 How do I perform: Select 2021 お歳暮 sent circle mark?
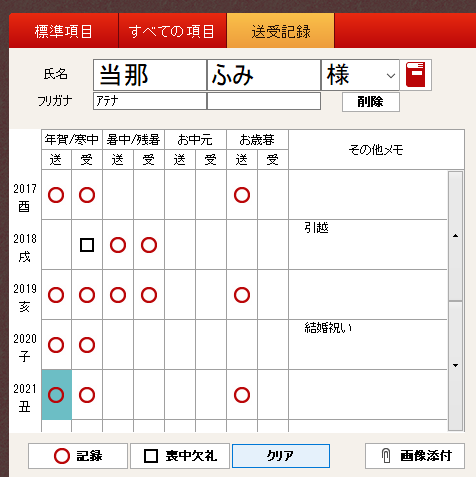(242, 395)
